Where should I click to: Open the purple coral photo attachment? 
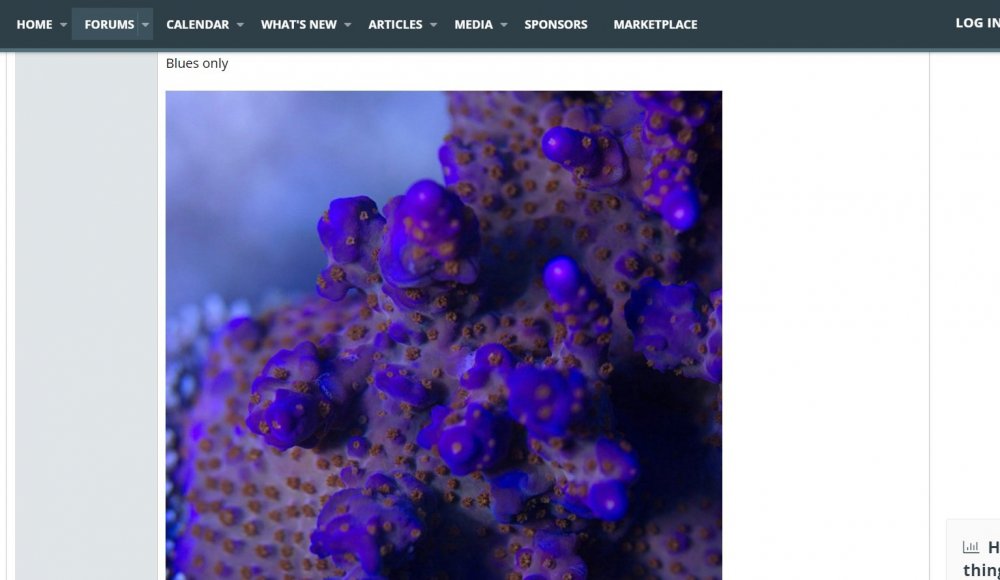click(x=443, y=335)
